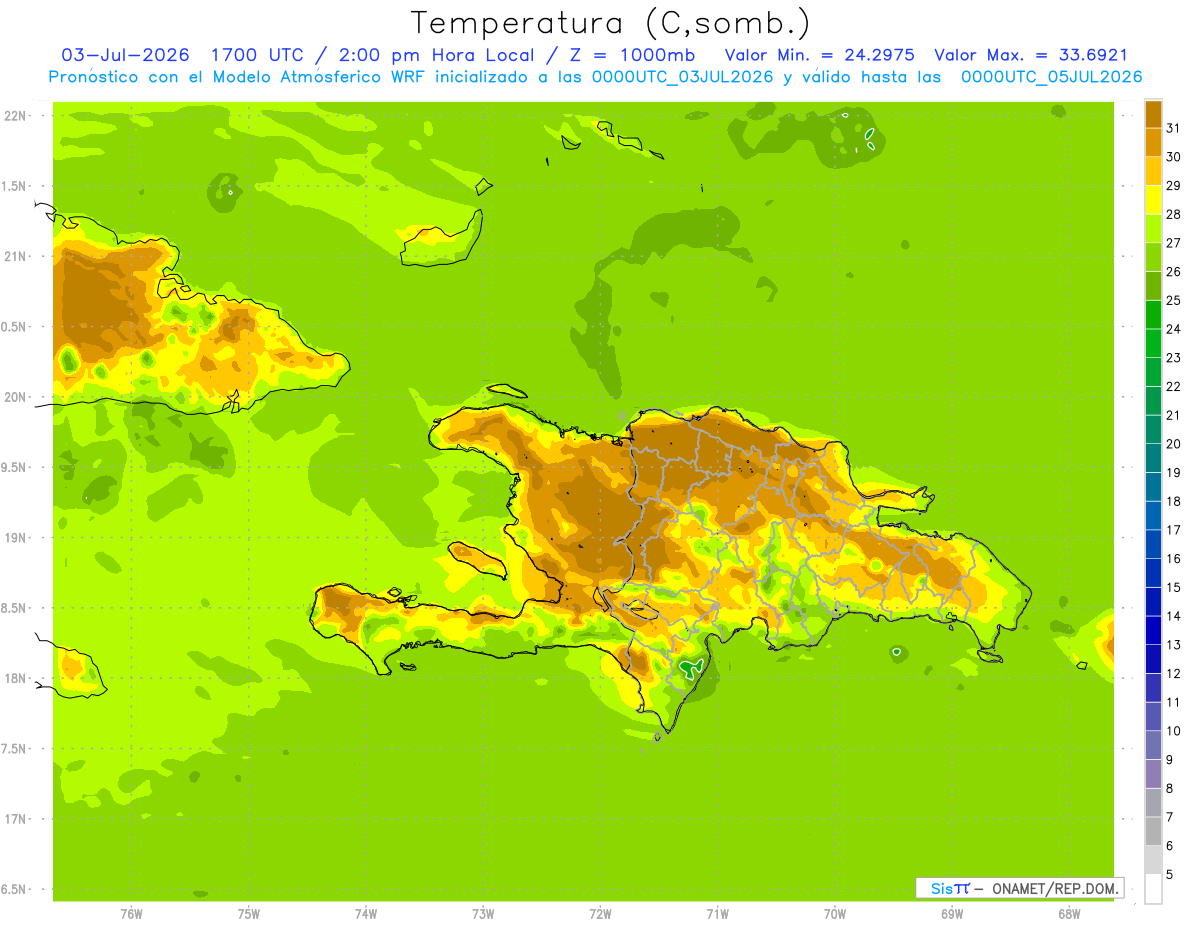This screenshot has height=927, width=1200.
Task: Click the '21N' latitude label
Action: pos(15,256)
